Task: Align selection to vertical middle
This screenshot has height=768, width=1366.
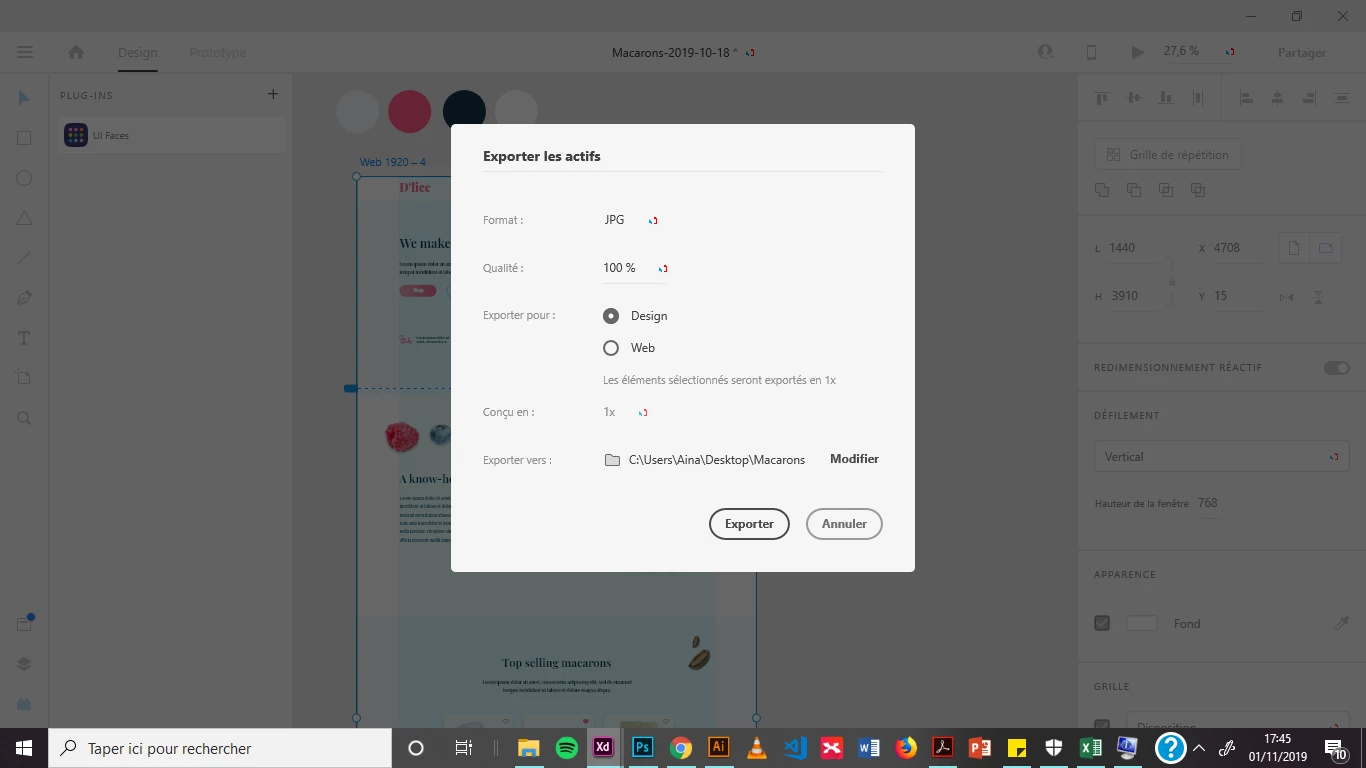Action: [1134, 98]
